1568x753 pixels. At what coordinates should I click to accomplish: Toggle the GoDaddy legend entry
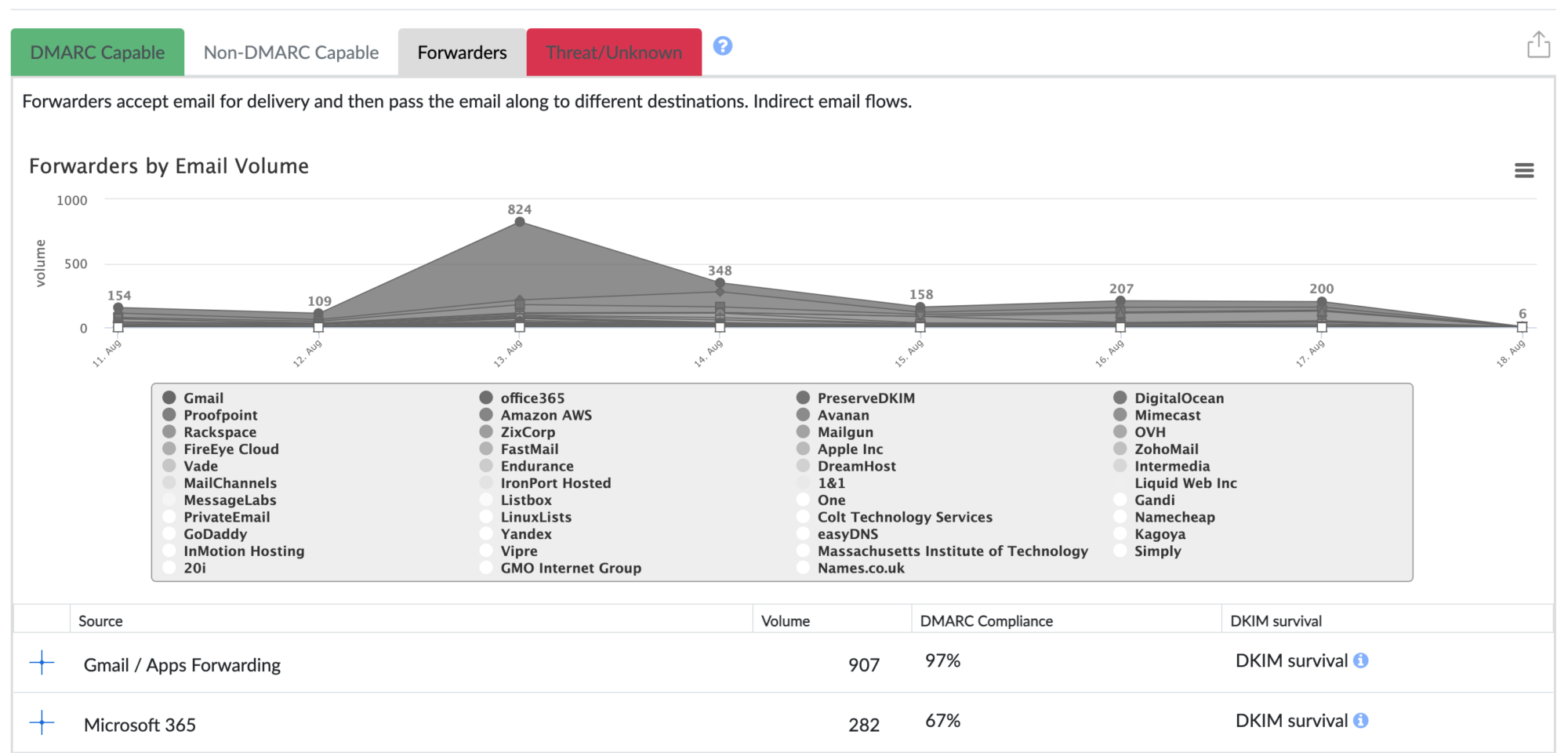(205, 534)
